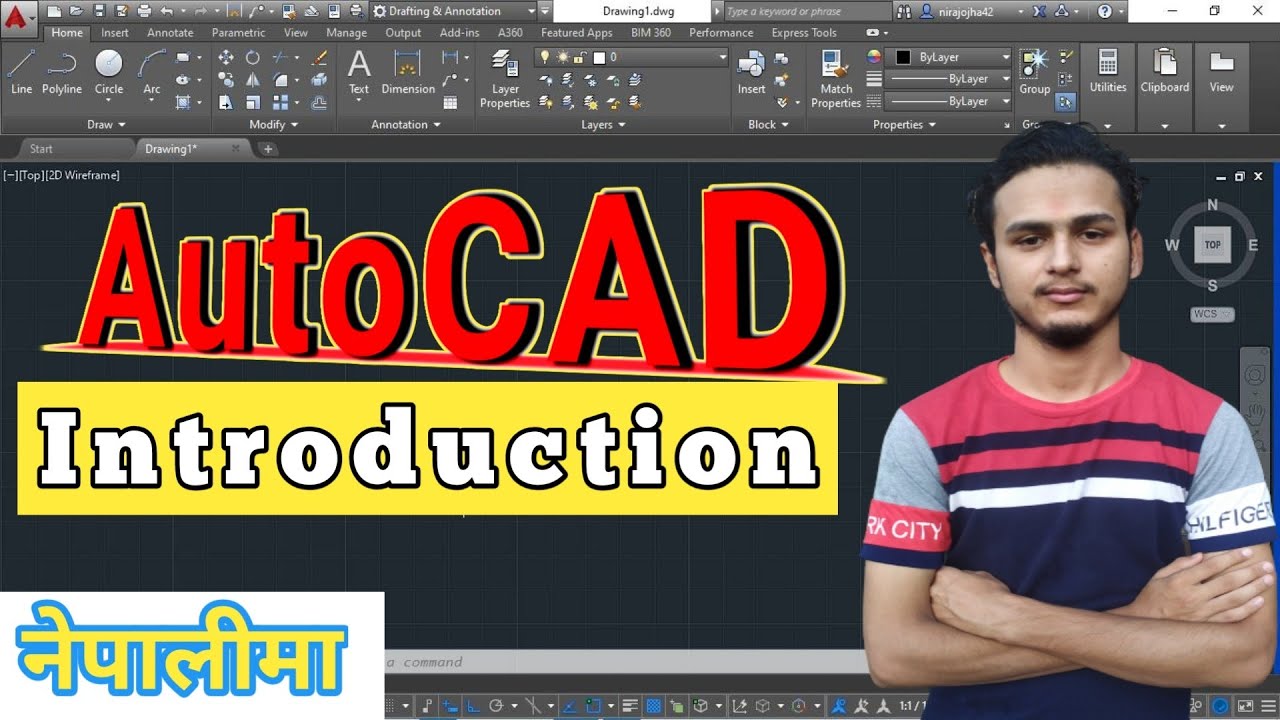
Task: Toggle Transparency in status bar
Action: click(x=654, y=706)
